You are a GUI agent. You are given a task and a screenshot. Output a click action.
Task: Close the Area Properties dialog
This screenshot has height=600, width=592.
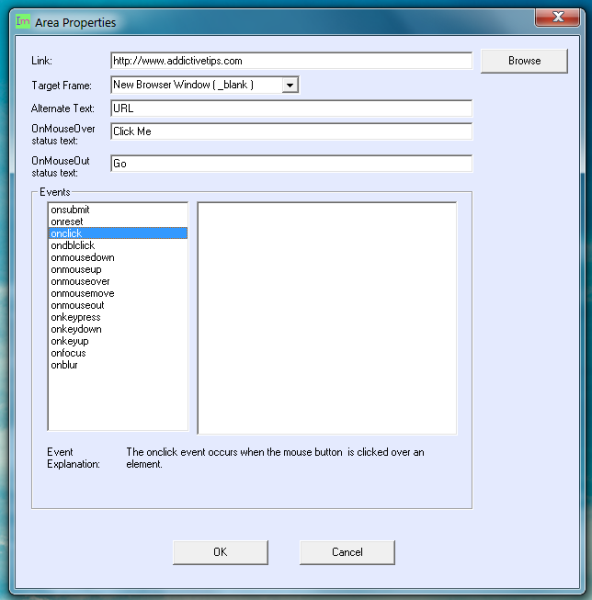point(557,17)
